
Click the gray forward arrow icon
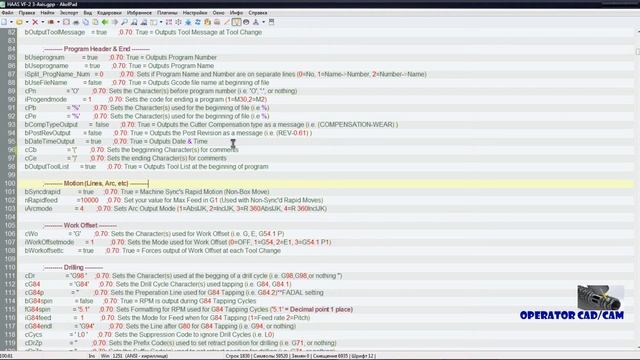[115, 22]
